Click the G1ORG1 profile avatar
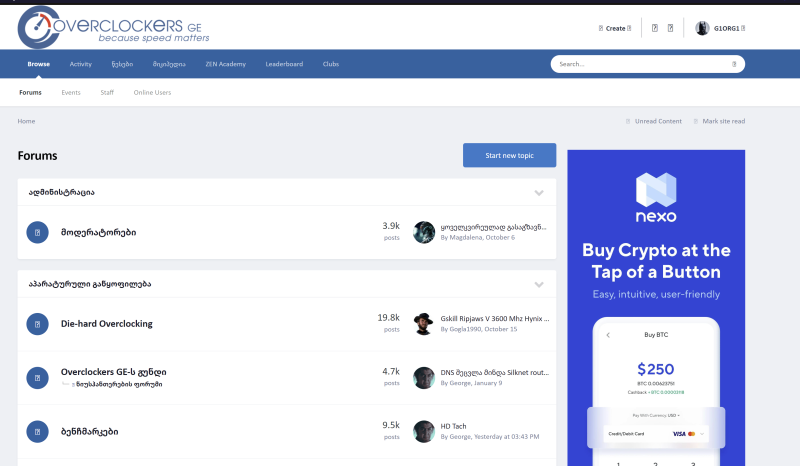 pos(703,28)
